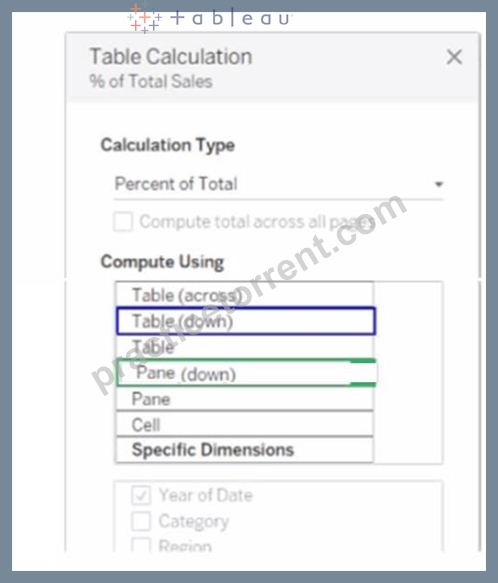Image resolution: width=498 pixels, height=583 pixels.
Task: Enable Compute total across all pages
Action: tap(123, 222)
